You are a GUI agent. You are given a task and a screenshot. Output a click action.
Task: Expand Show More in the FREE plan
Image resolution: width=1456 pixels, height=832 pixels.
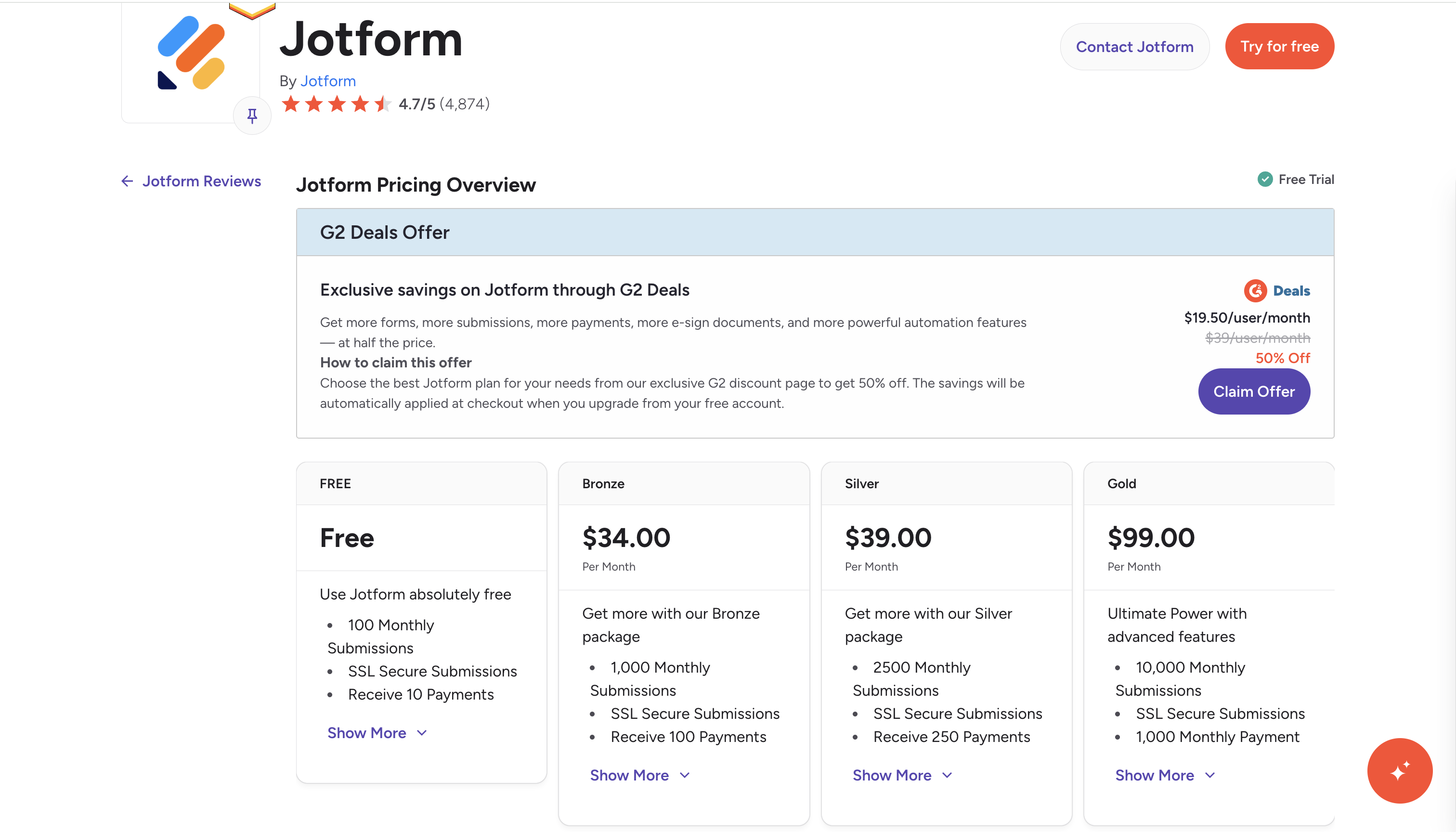point(377,732)
